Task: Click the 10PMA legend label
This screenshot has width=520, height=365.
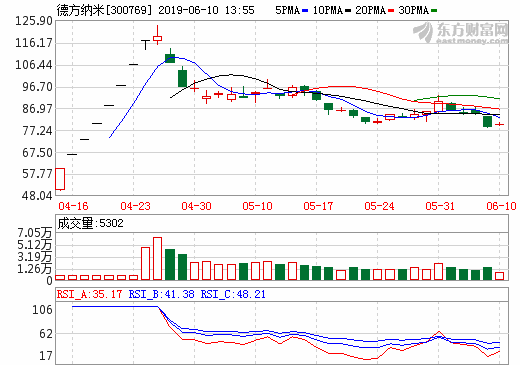Action: pos(328,10)
